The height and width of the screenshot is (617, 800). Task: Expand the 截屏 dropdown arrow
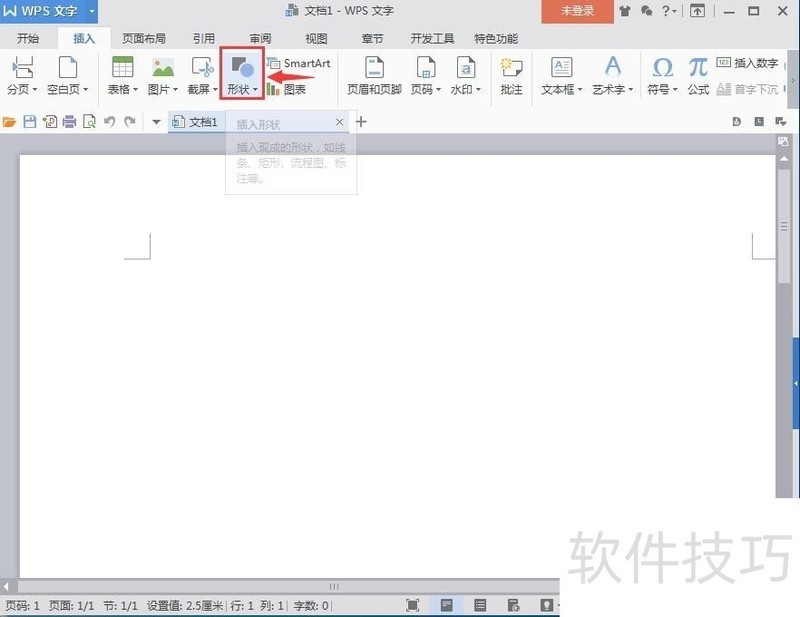(215, 90)
